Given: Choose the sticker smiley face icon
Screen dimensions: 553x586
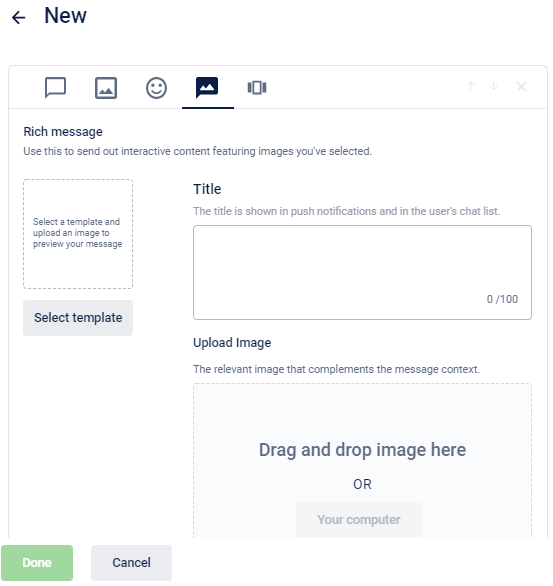Looking at the screenshot, I should pyautogui.click(x=156, y=88).
